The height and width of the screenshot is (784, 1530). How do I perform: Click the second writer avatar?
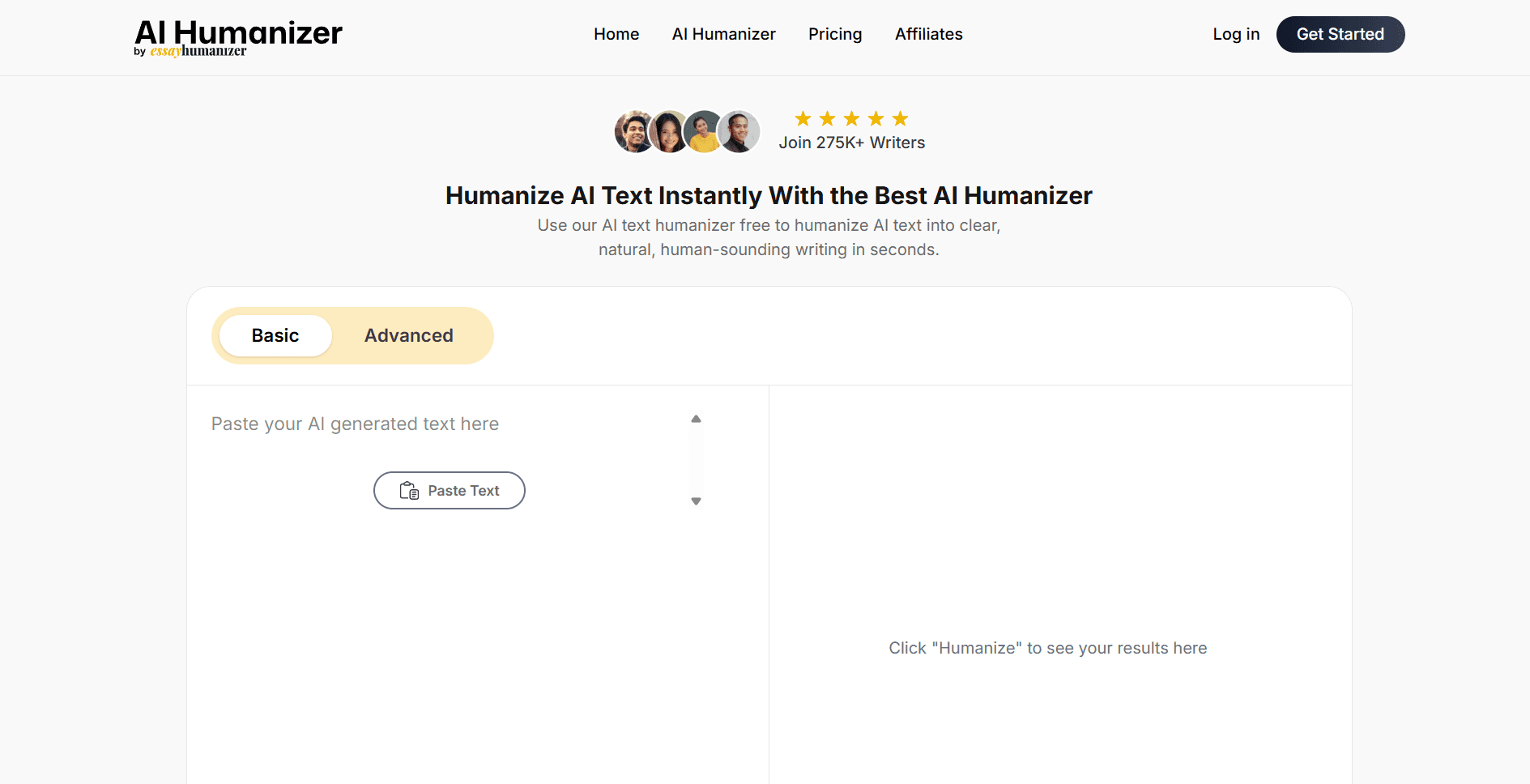pos(669,132)
